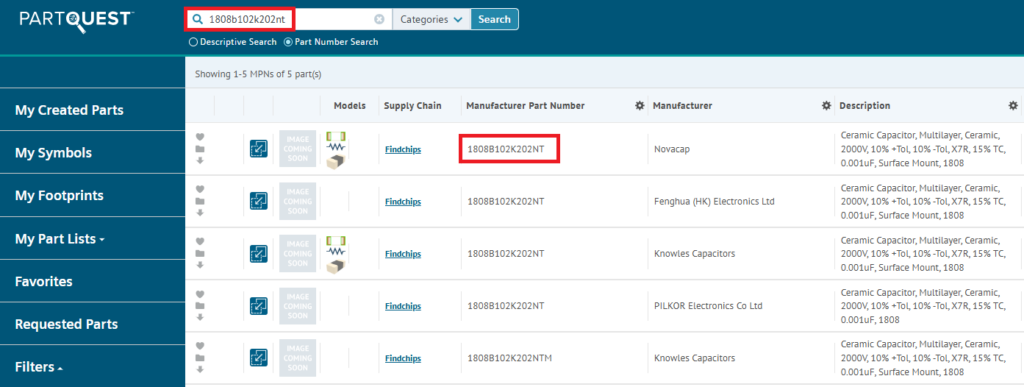The width and height of the screenshot is (1024, 387).
Task: Download the Fenghua part with arrow icon
Action: pos(200,213)
